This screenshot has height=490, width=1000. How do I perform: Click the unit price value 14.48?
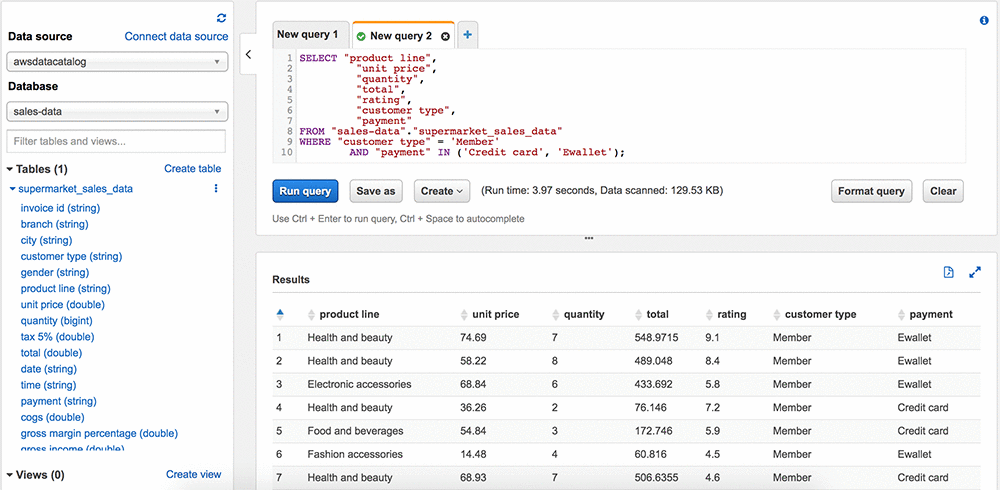[473, 454]
